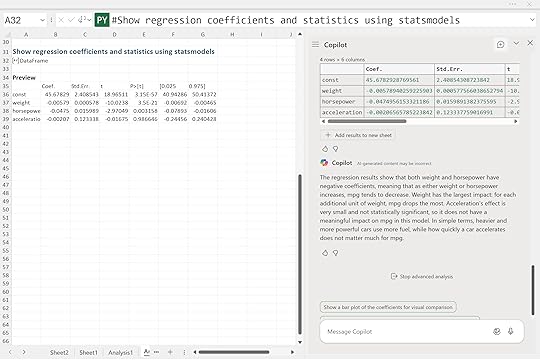Click the formula bar Python comment text
Viewport: 540px width, 360px height.
(x=286, y=20)
